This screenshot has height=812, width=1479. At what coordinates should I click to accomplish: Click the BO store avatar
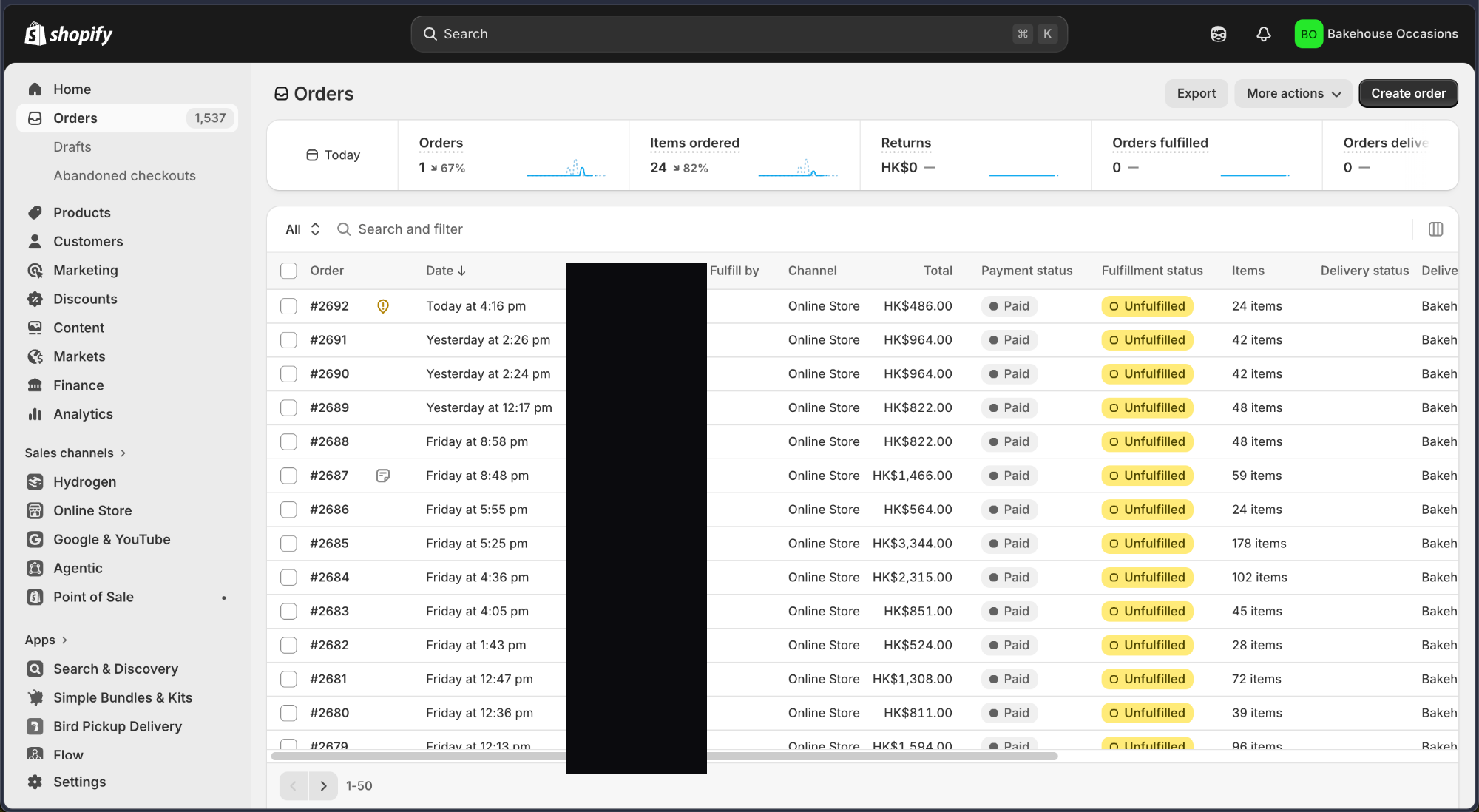1308,34
